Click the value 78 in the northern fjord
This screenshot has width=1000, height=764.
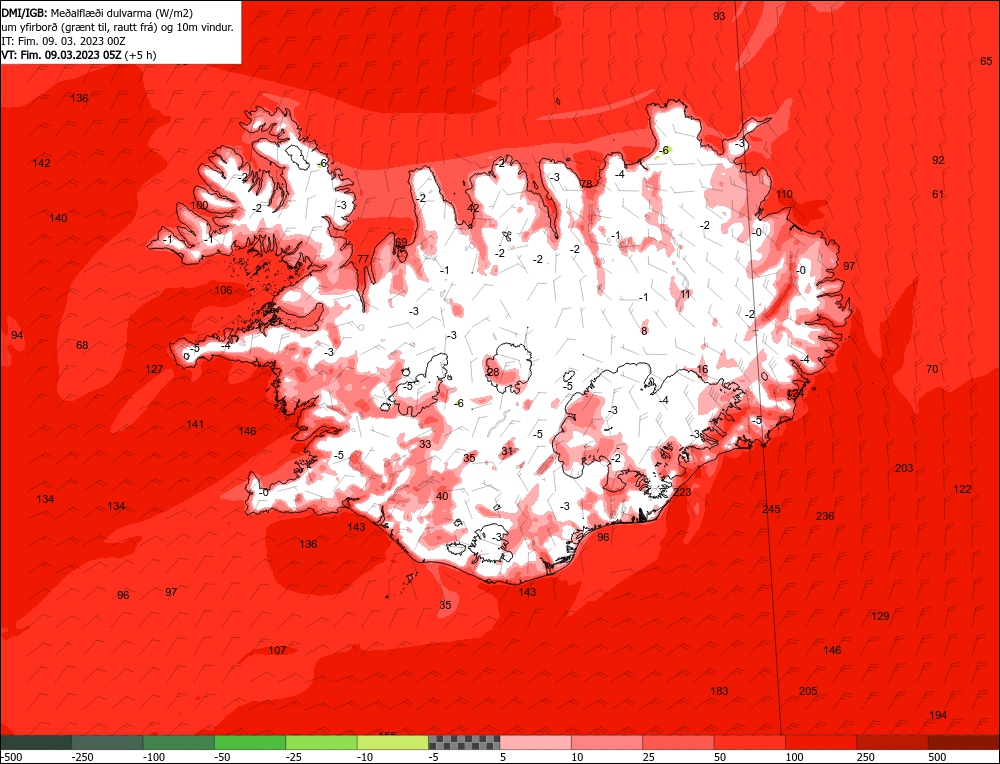(x=586, y=184)
